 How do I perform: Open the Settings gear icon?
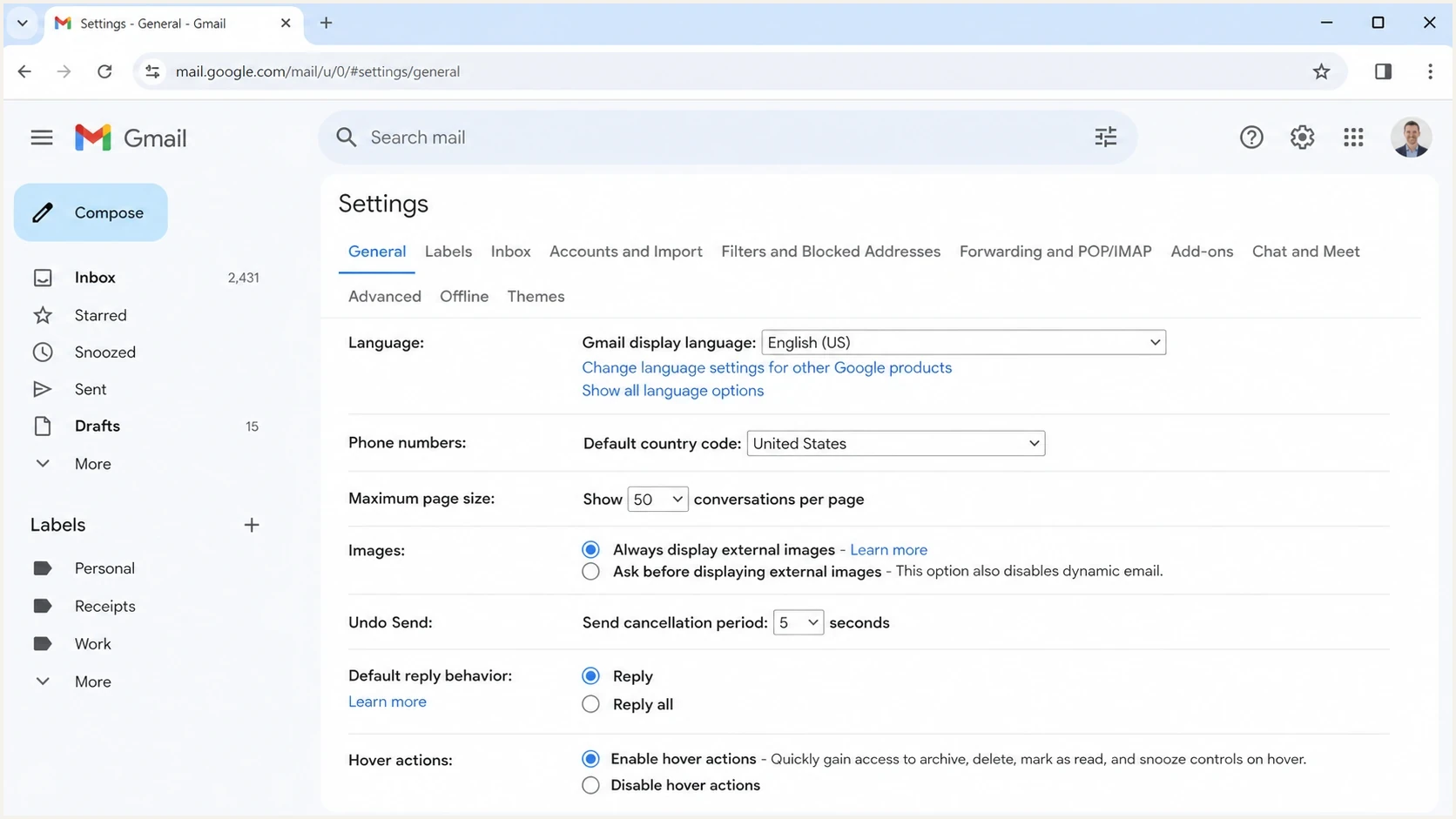point(1302,138)
